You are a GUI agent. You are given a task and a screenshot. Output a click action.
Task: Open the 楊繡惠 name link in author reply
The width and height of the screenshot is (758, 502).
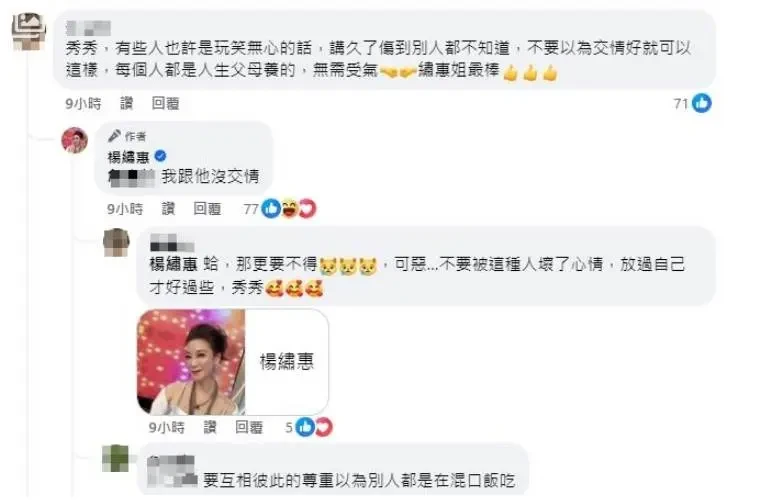click(129, 157)
